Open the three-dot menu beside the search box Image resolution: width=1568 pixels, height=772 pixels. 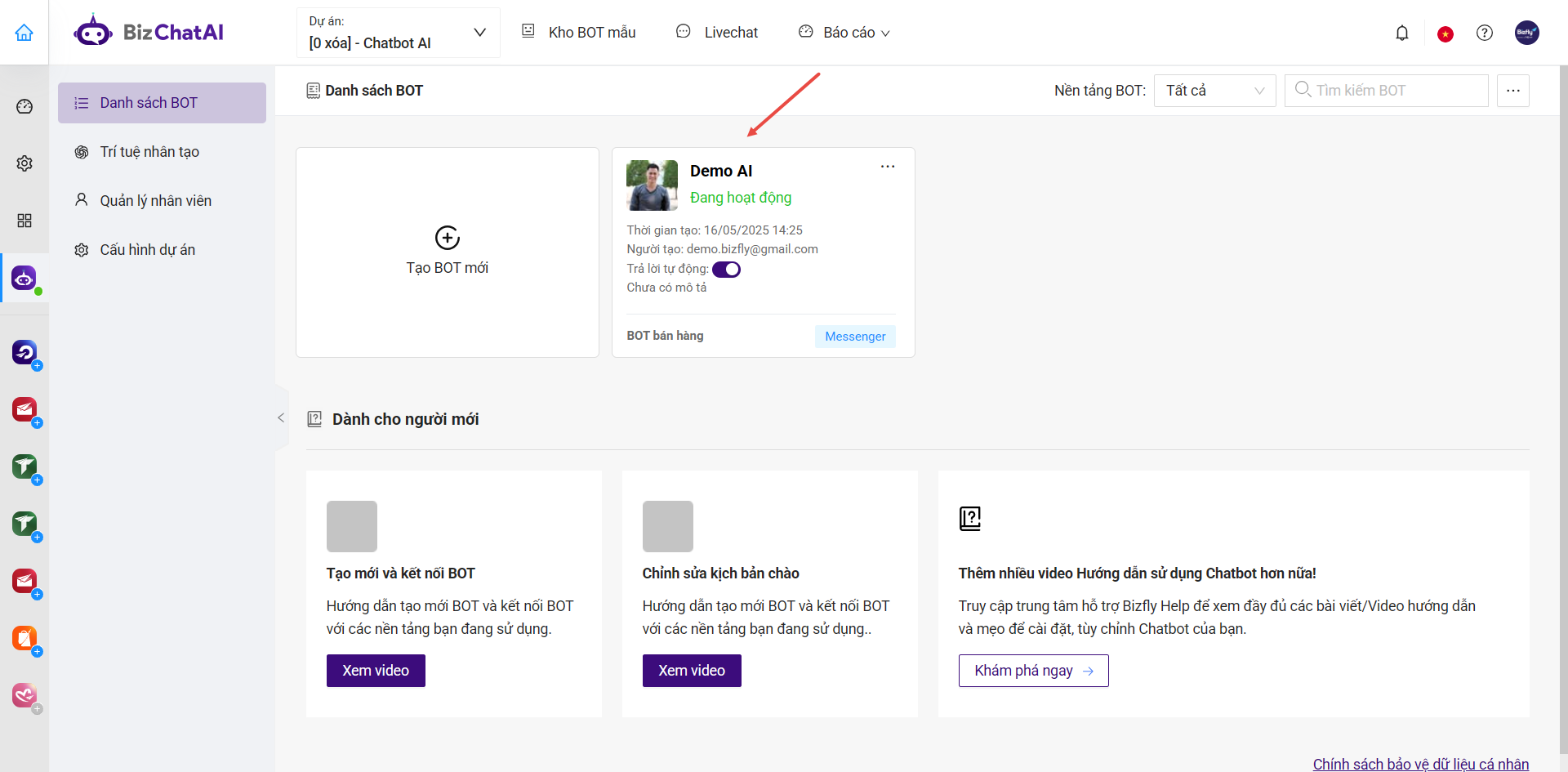tap(1513, 91)
